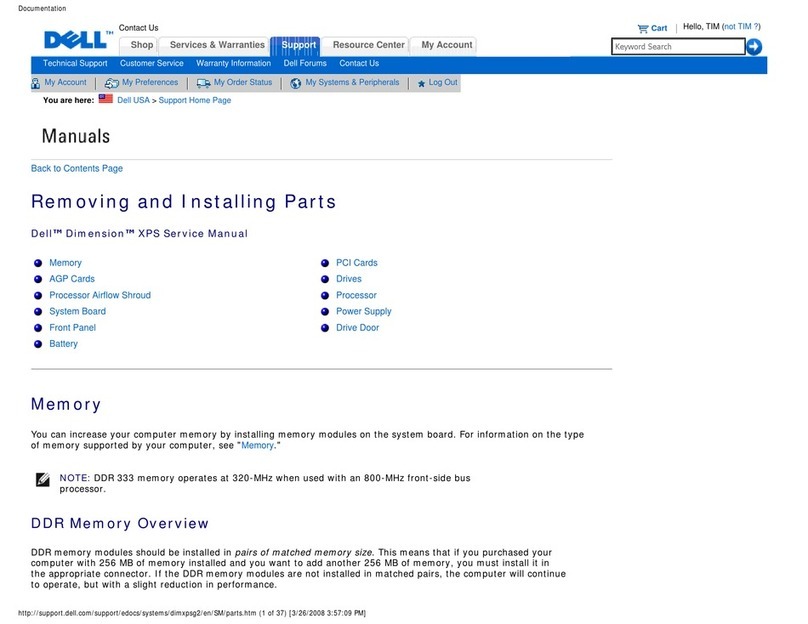Click the My Order Status truck icon

click(x=204, y=83)
